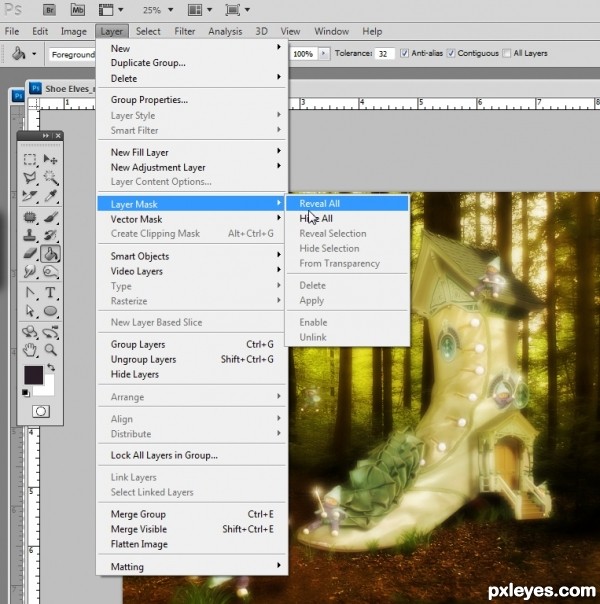This screenshot has width=600, height=604.
Task: Reset default foreground and background colors
Action: click(26, 393)
